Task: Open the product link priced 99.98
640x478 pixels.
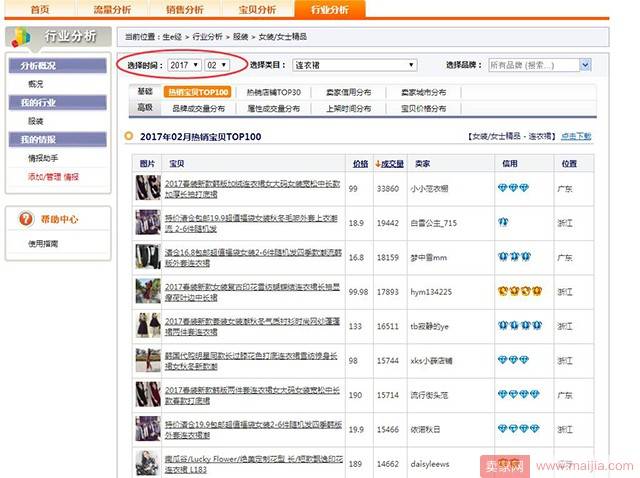Action: pyautogui.click(x=252, y=292)
